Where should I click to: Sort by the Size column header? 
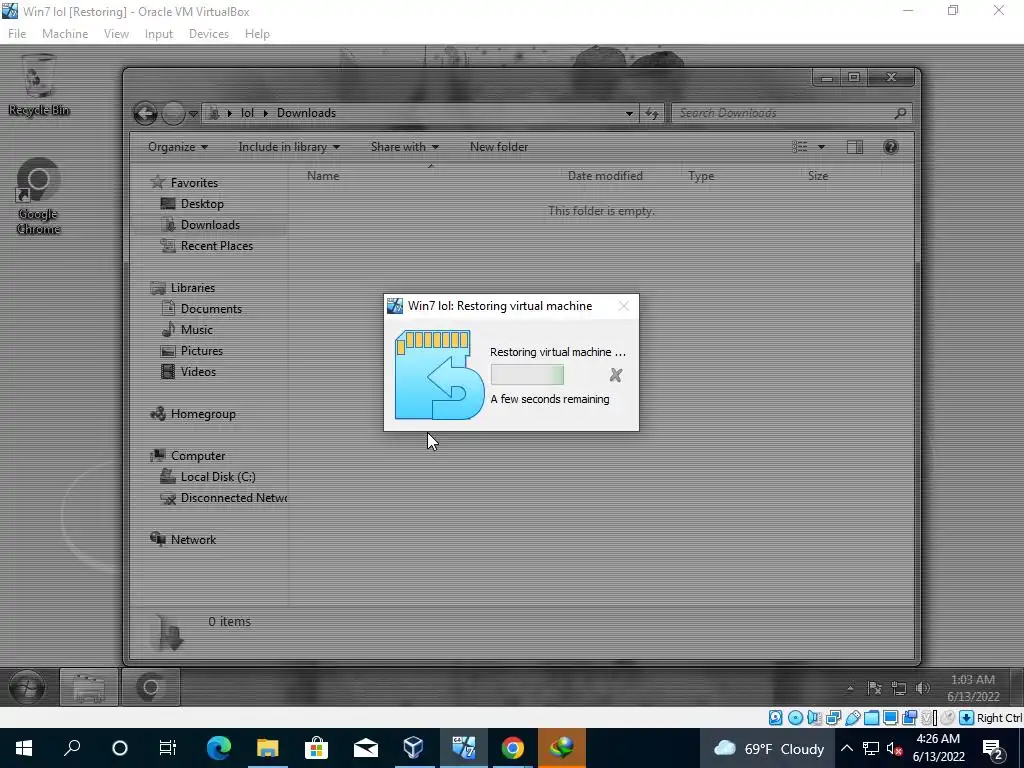pyautogui.click(x=818, y=176)
